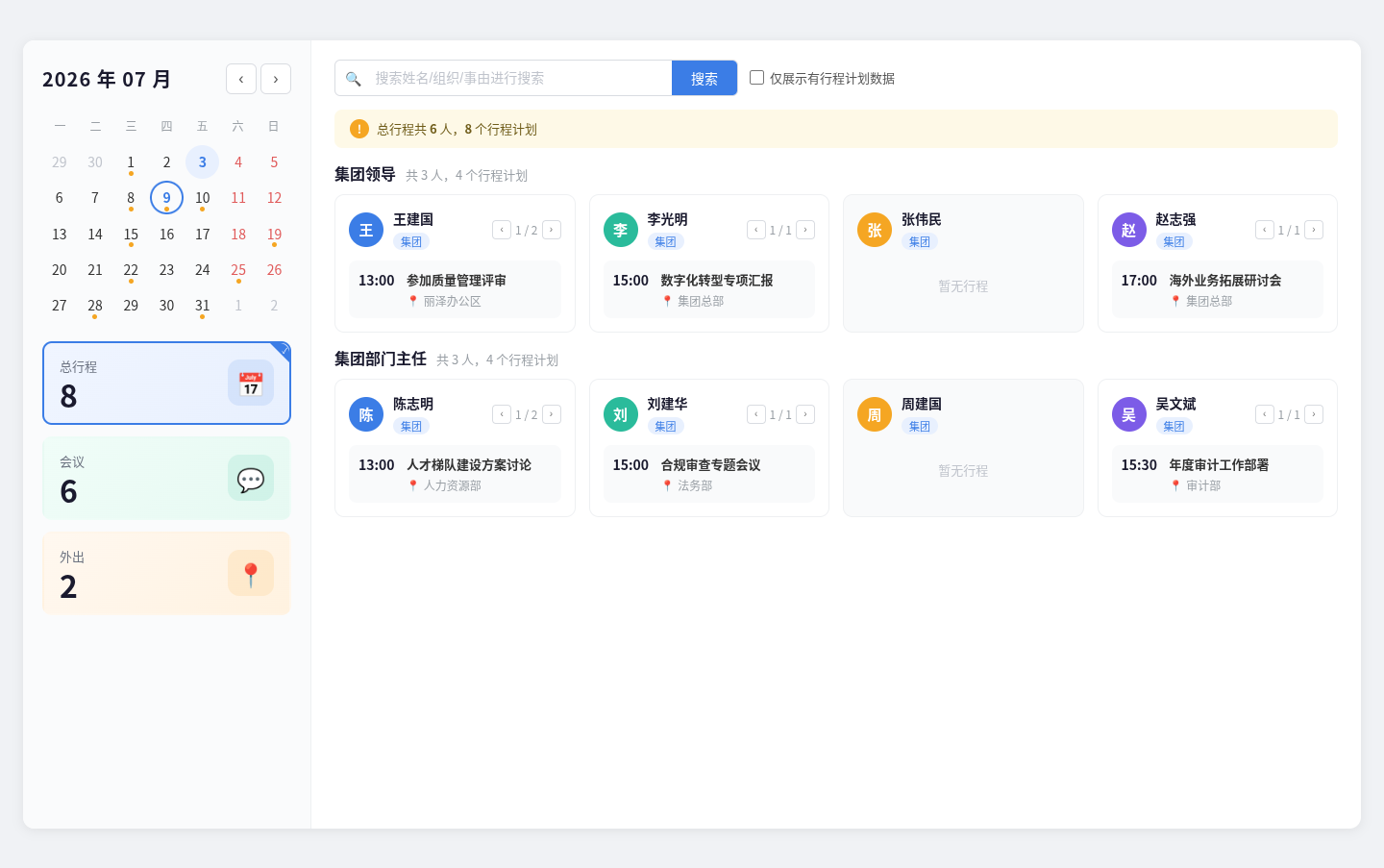Select July 19 in the calendar
Viewport: 1384px width, 868px height.
click(x=274, y=235)
